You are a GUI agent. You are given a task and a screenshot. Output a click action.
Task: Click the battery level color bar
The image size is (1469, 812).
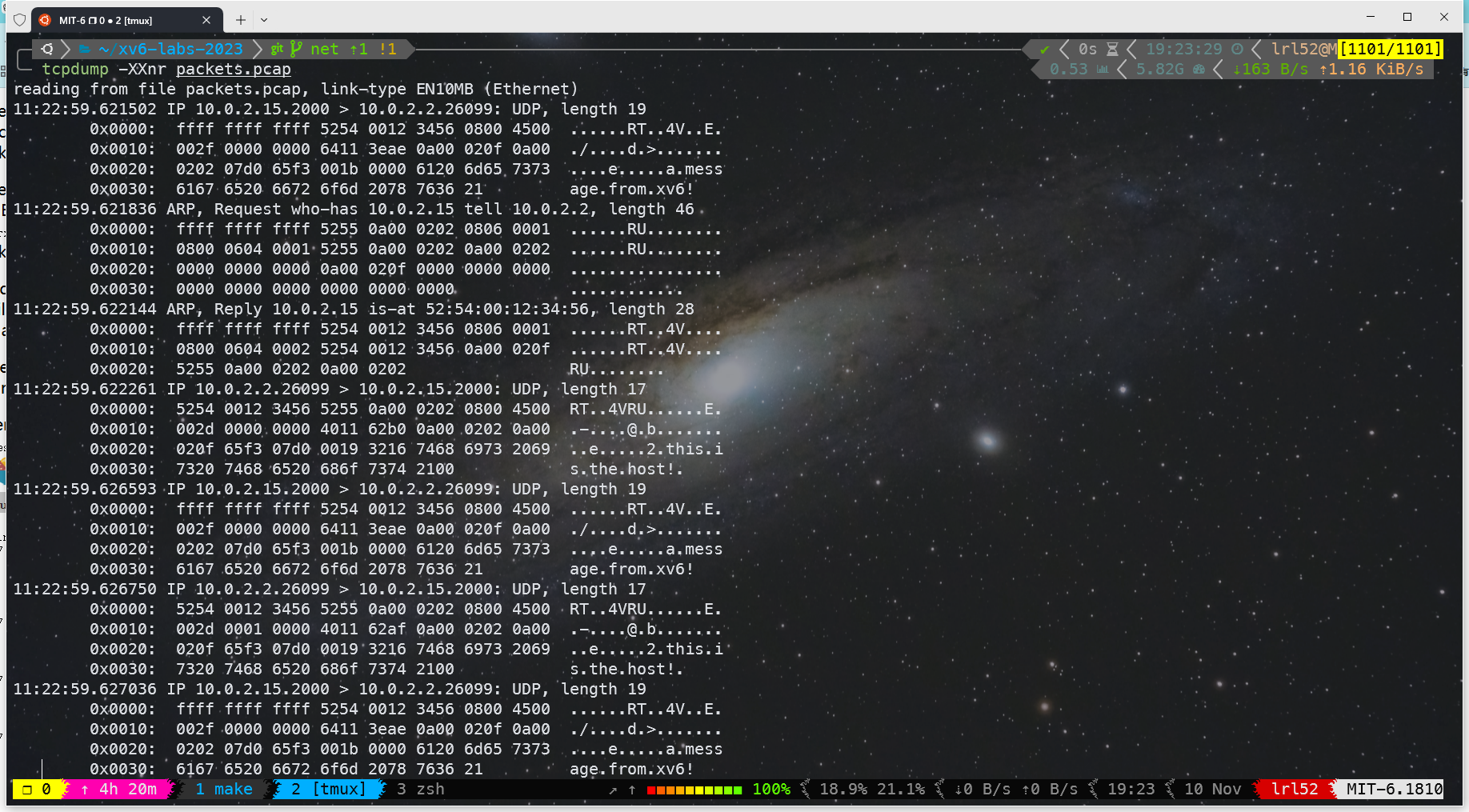click(x=694, y=790)
